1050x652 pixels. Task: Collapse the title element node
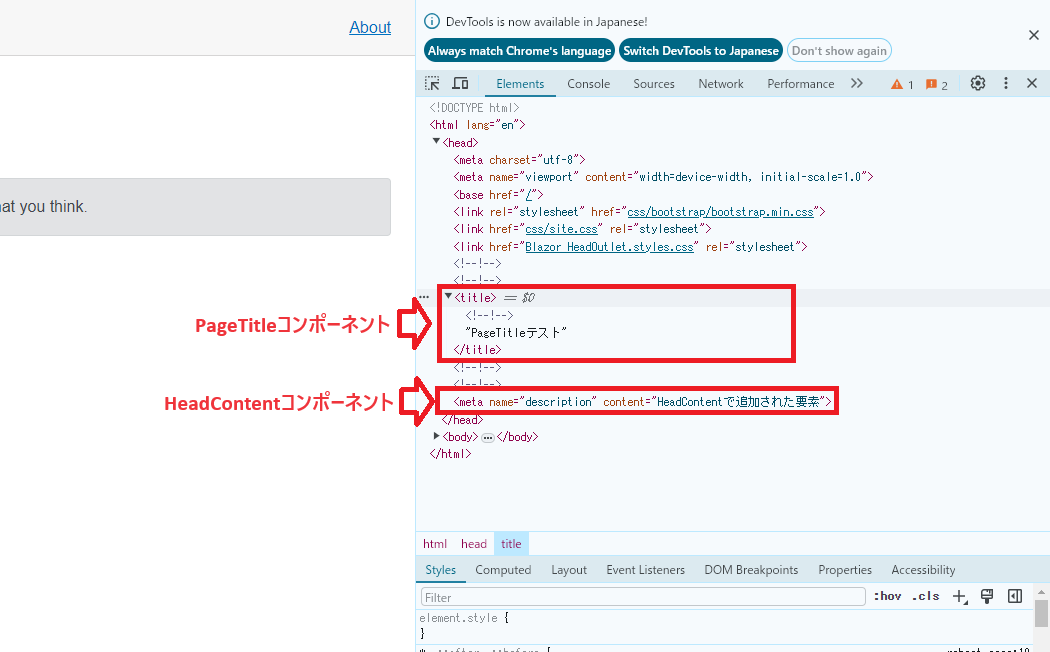449,296
